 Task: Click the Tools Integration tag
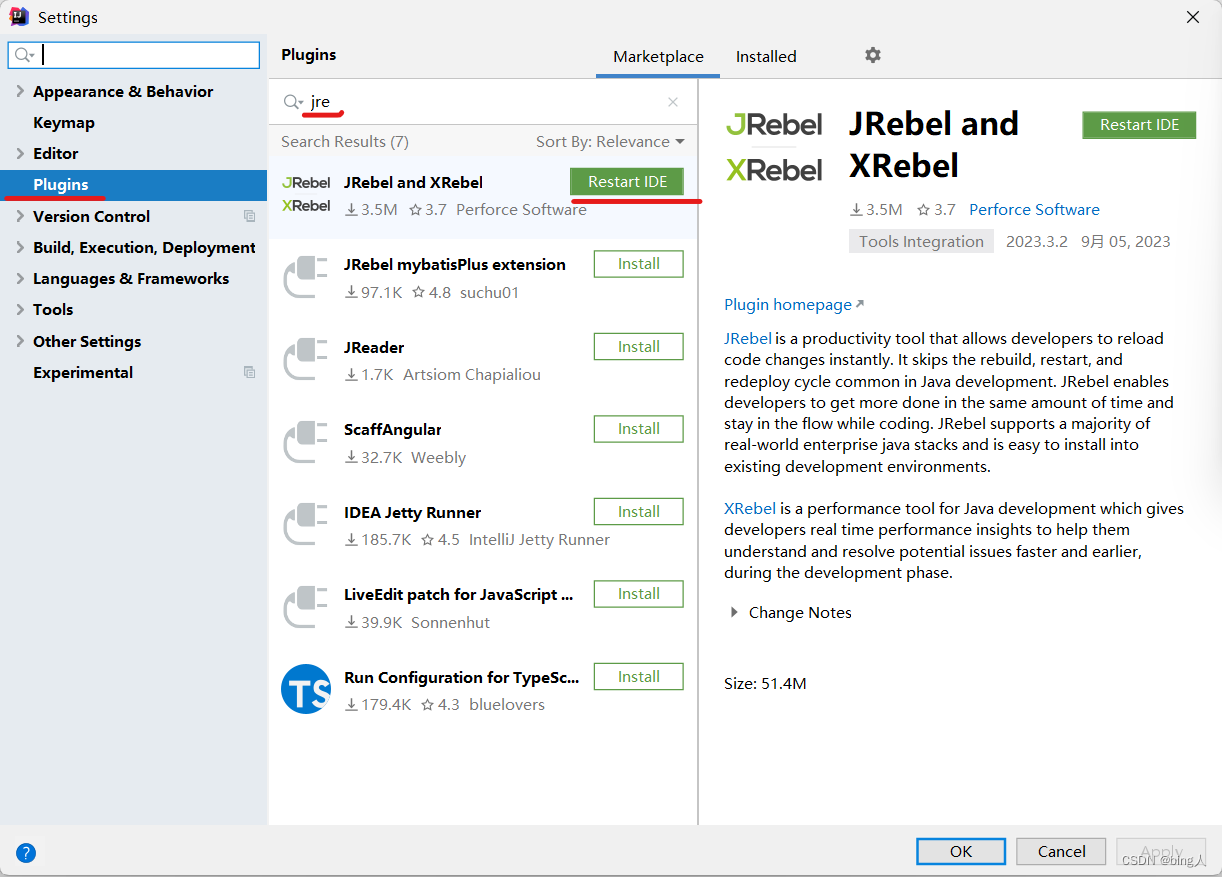point(921,241)
